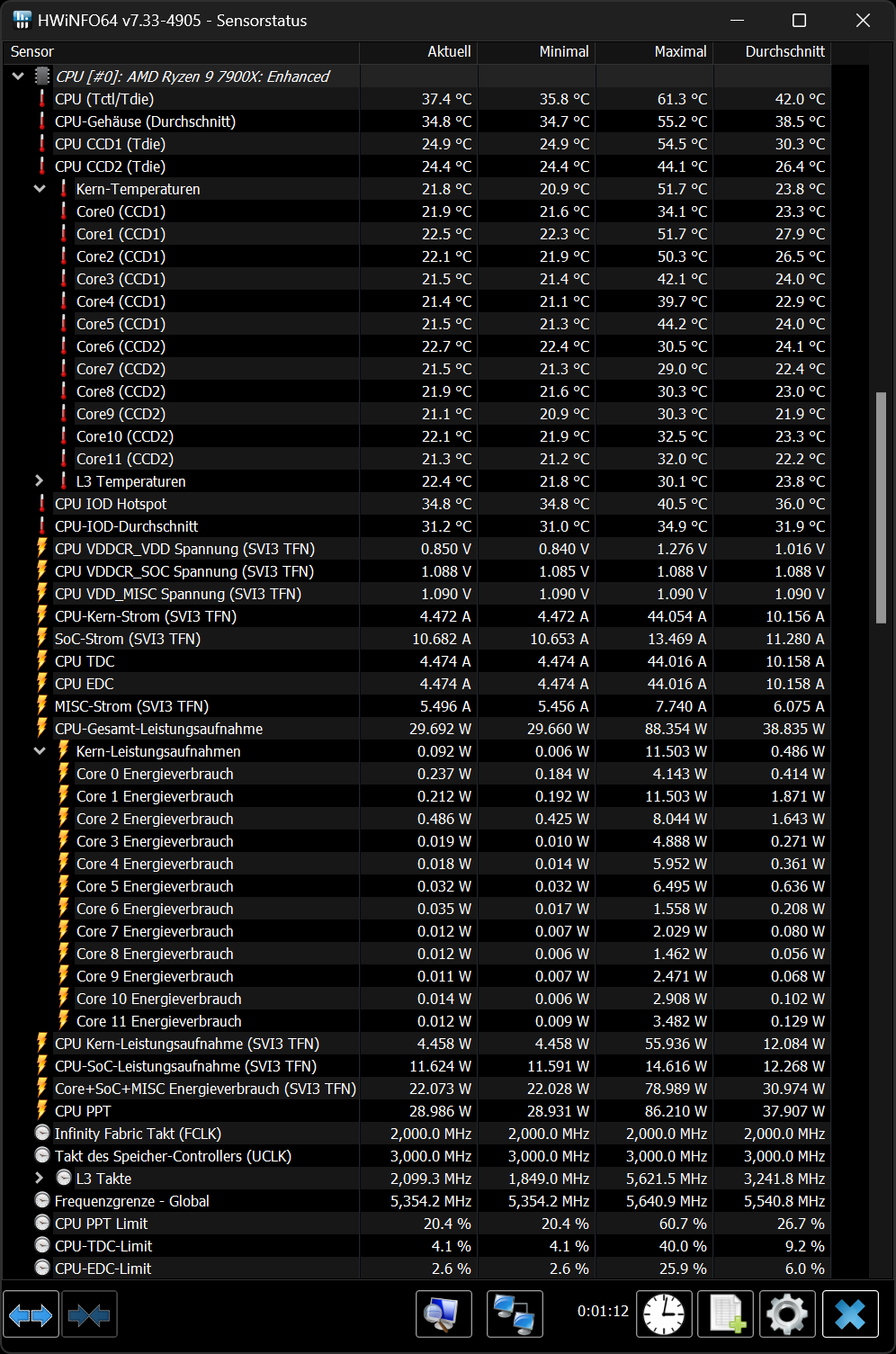Click the lightning icon of SoC-Strom (SVI3 TFN)
896x1354 pixels.
[x=41, y=639]
